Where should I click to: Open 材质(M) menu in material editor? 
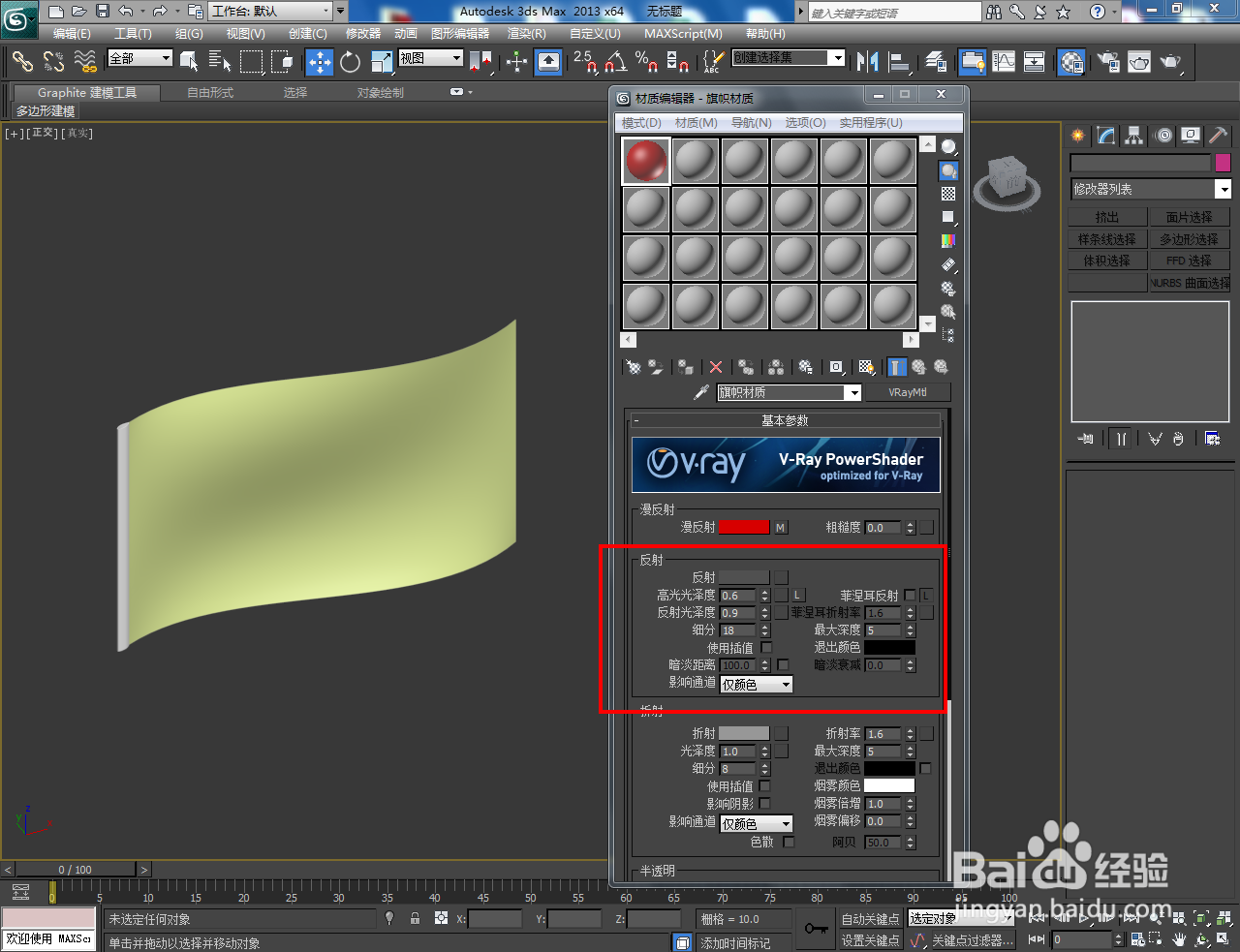(697, 123)
